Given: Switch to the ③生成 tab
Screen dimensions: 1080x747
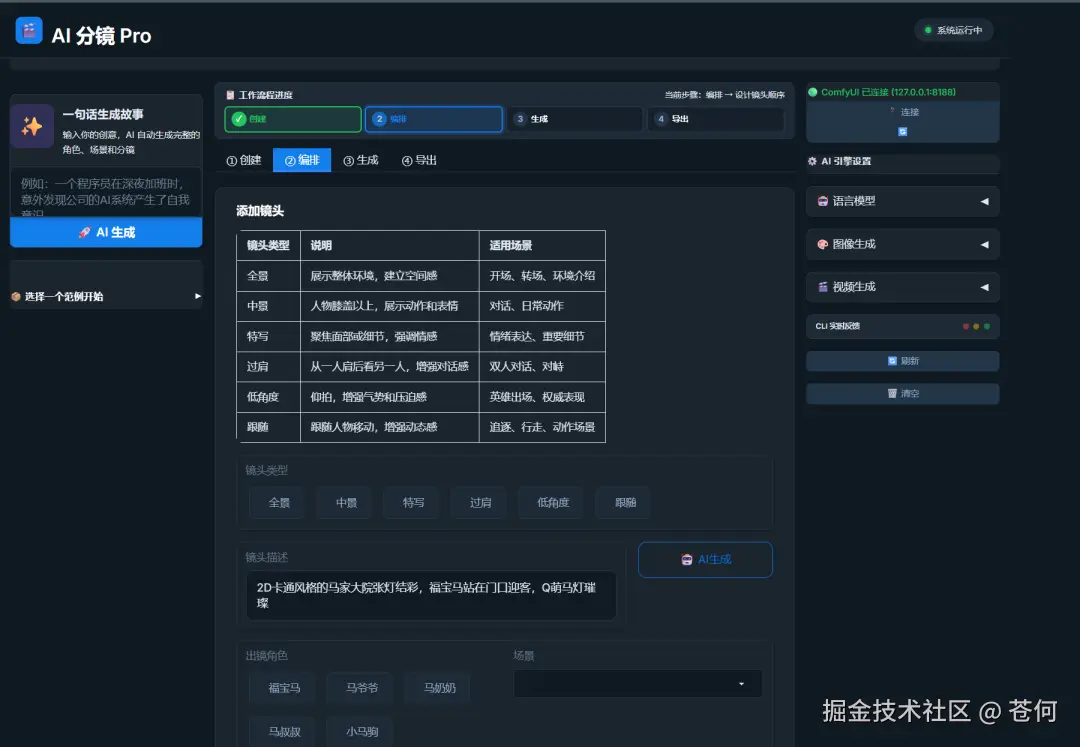Looking at the screenshot, I should point(361,159).
